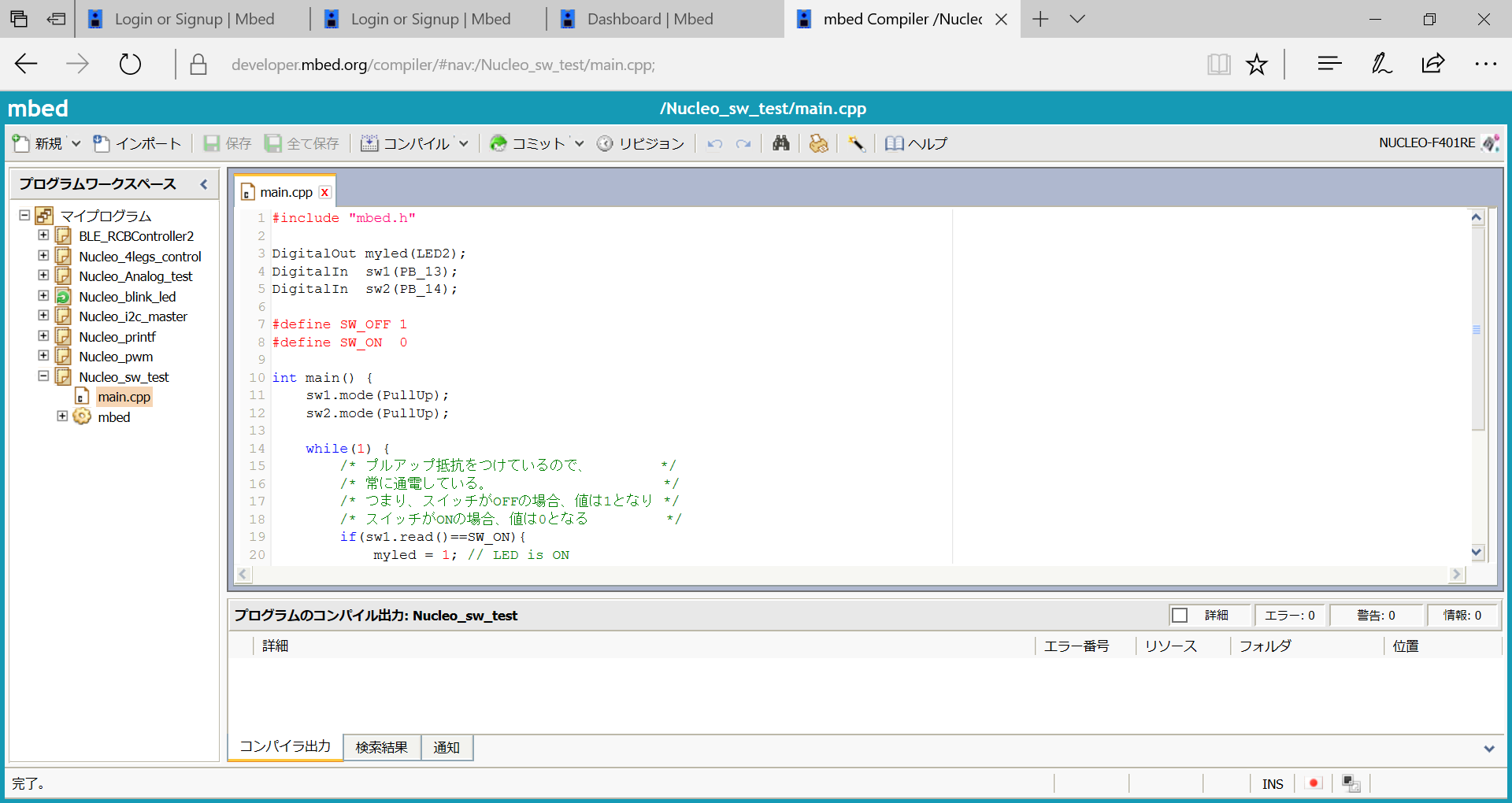1512x803 pixels.
Task: Expand the BLE_RCBController2 project
Action: (43, 235)
